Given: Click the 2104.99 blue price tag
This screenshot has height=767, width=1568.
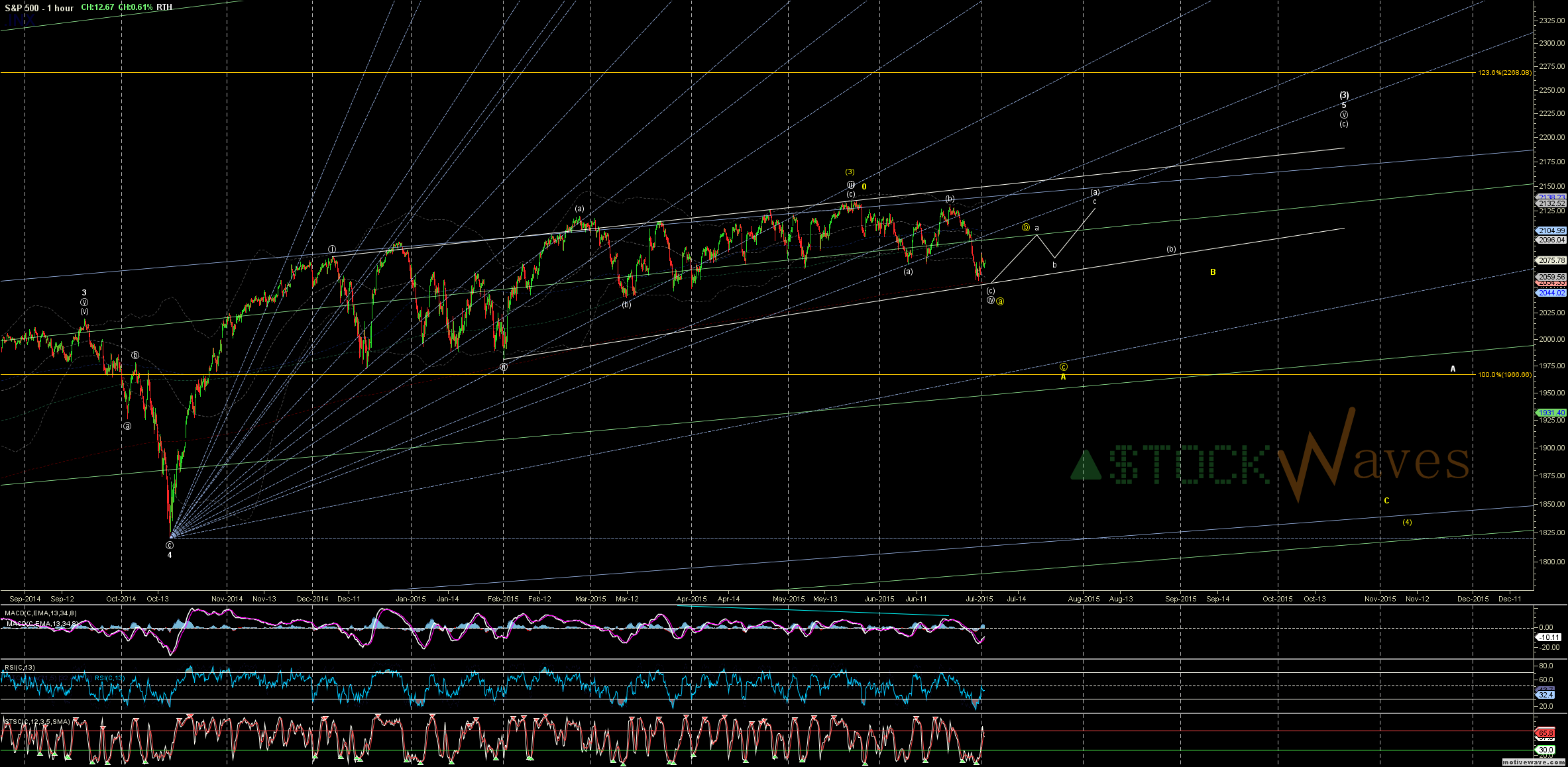Looking at the screenshot, I should (1551, 230).
